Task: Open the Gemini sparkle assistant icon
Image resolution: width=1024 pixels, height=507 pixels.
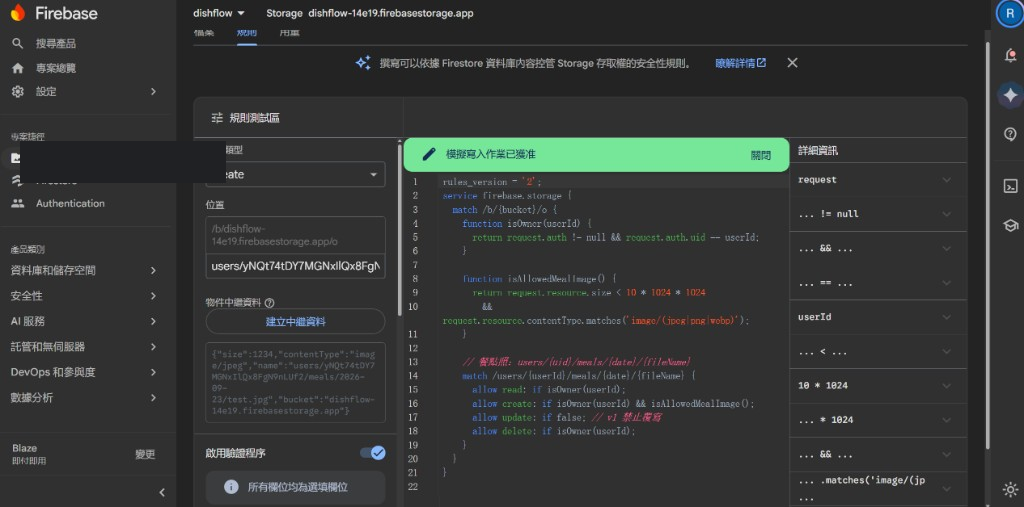Action: tap(1010, 95)
